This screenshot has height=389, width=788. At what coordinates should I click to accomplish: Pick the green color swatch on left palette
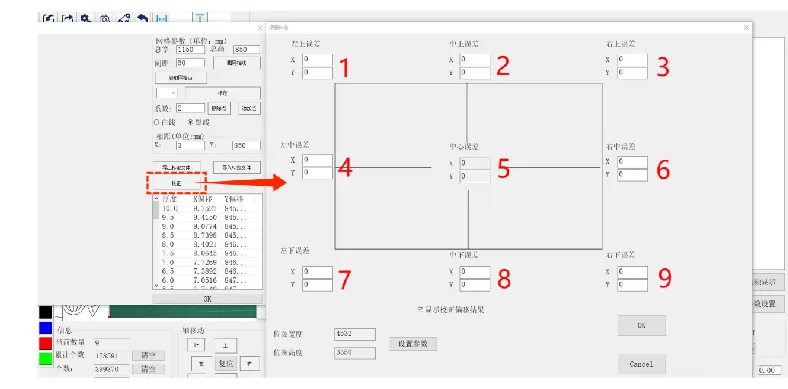pos(45,359)
